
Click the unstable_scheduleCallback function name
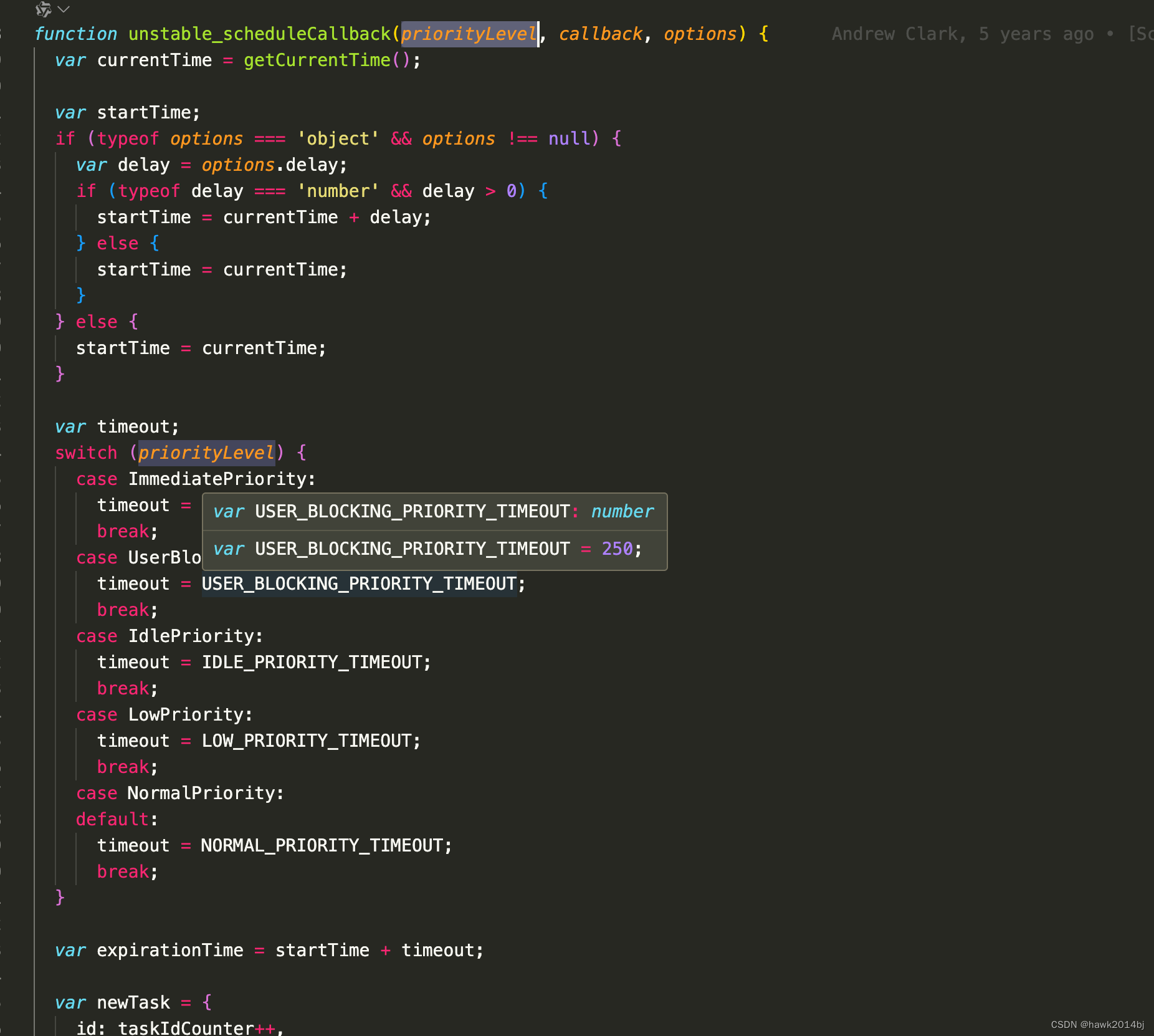pyautogui.click(x=260, y=34)
